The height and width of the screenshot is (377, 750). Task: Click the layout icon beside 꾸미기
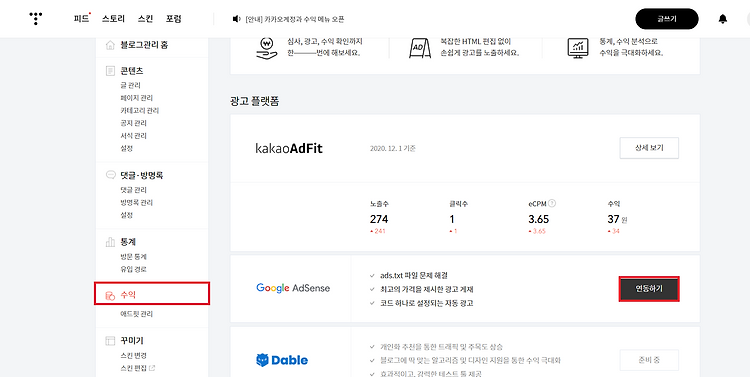(x=110, y=341)
